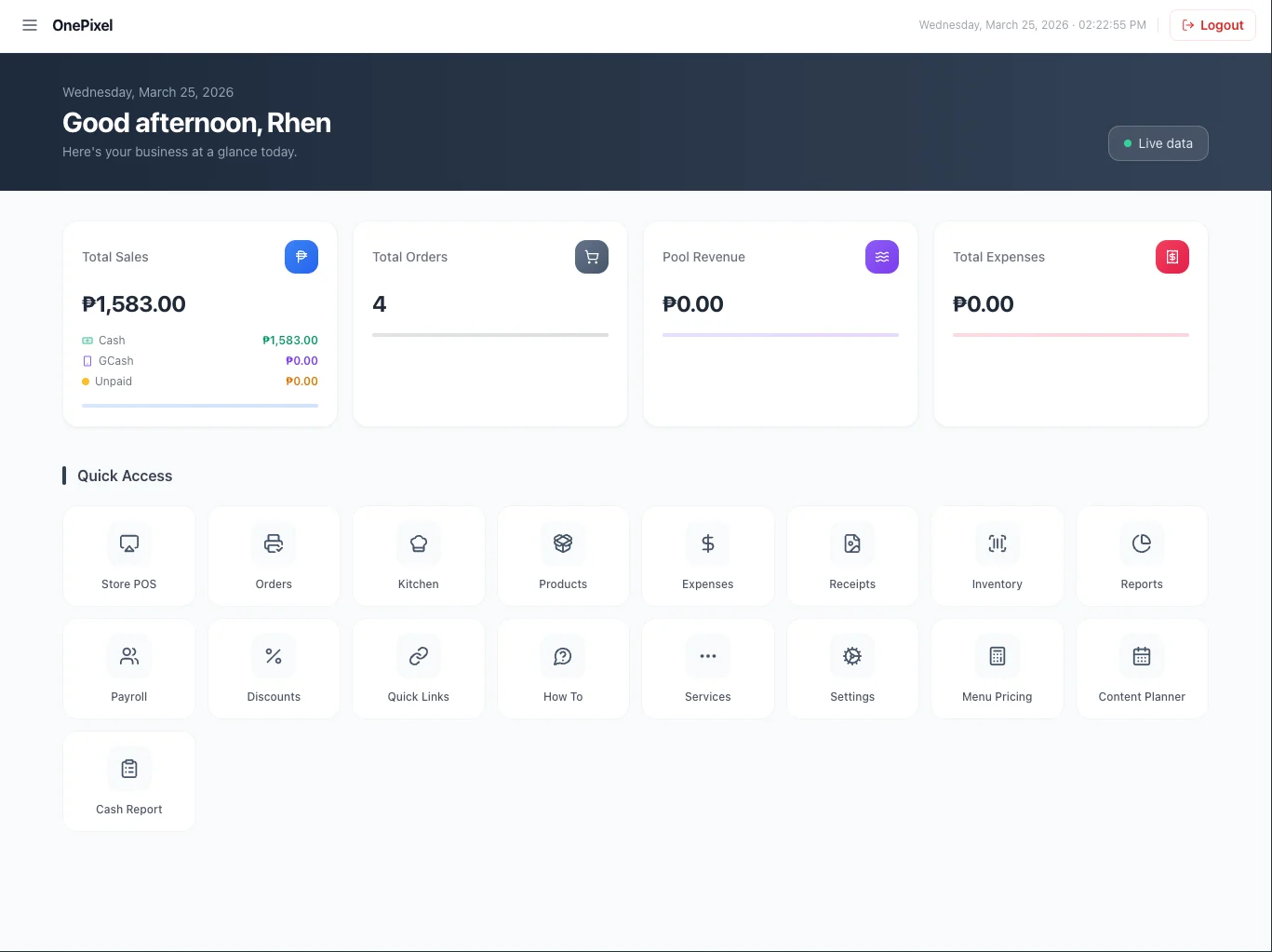Click the Pool Revenue waves icon
The height and width of the screenshot is (952, 1272).
coord(882,257)
